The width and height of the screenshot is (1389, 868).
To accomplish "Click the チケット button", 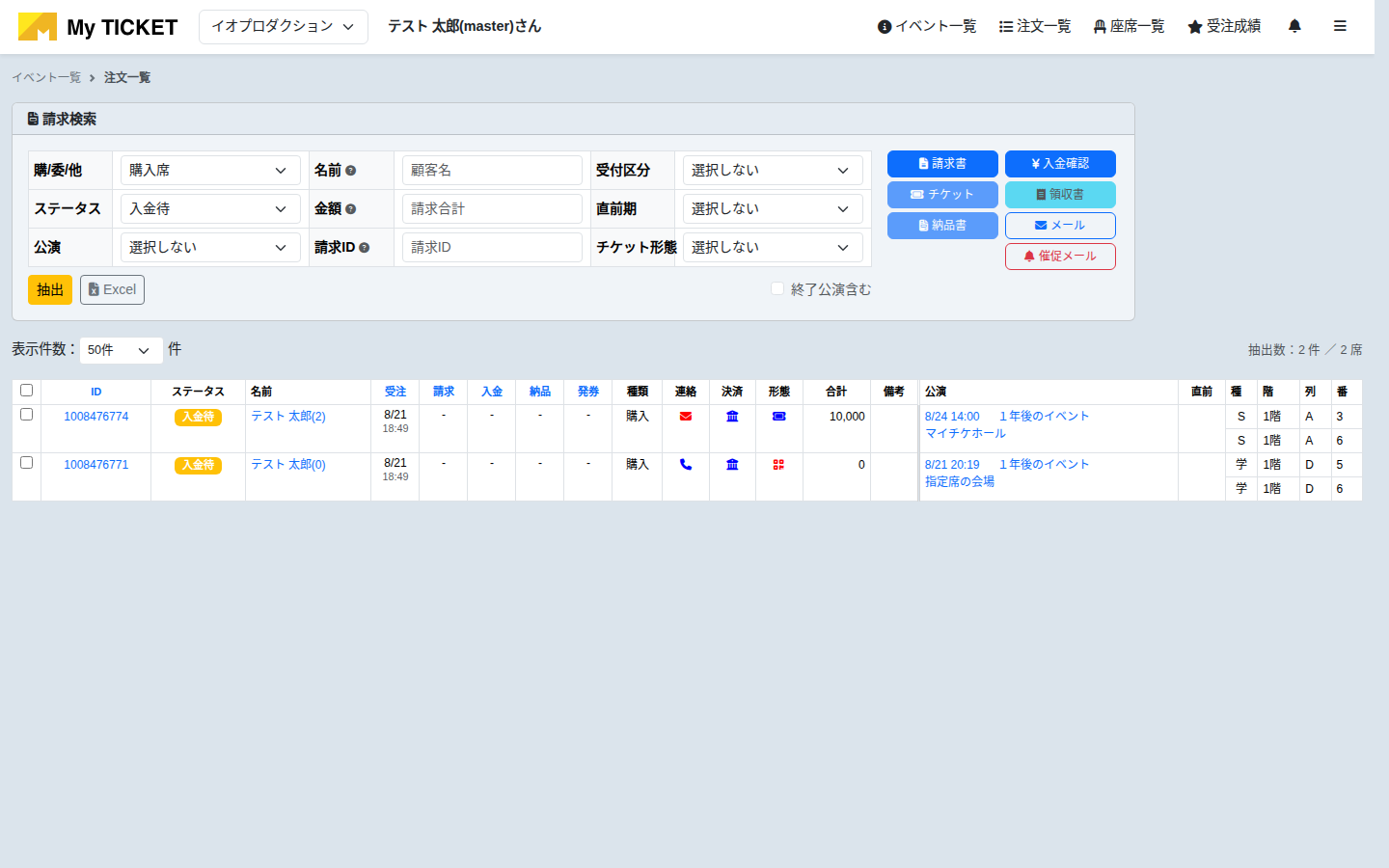I will 942,195.
